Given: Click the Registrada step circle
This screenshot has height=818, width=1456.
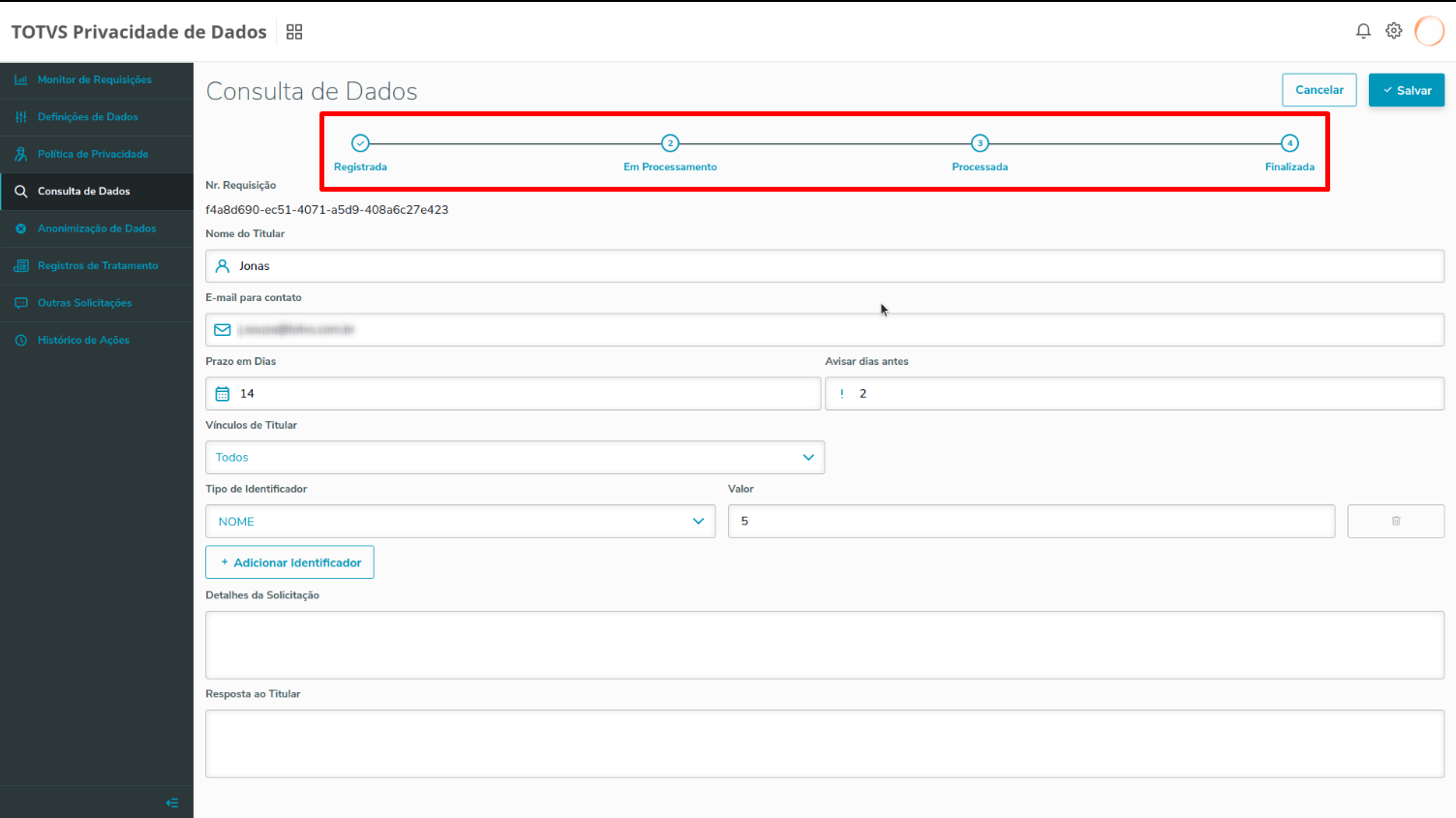Looking at the screenshot, I should click(x=360, y=143).
